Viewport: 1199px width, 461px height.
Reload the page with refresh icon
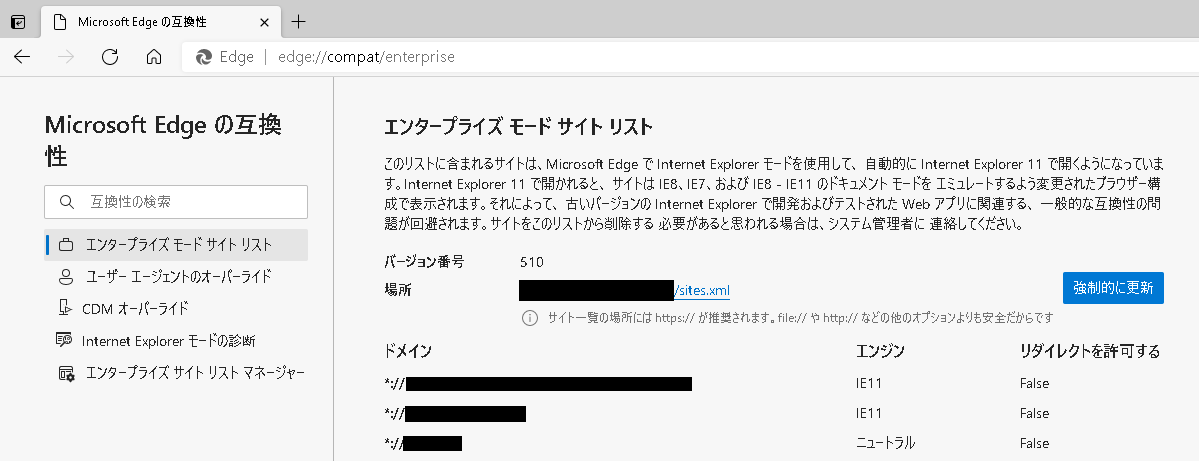(110, 57)
